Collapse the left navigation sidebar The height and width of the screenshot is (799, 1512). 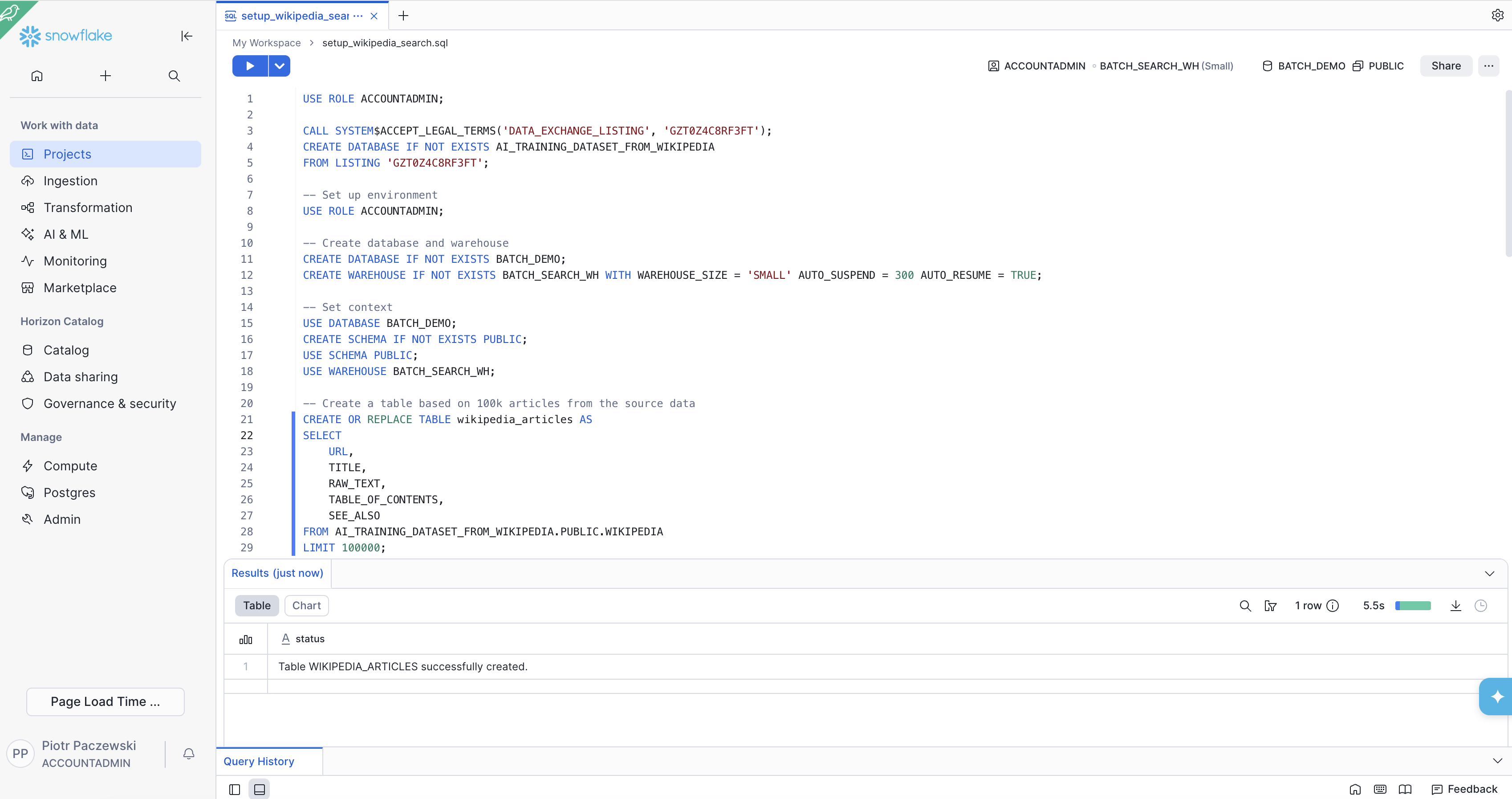click(x=187, y=36)
